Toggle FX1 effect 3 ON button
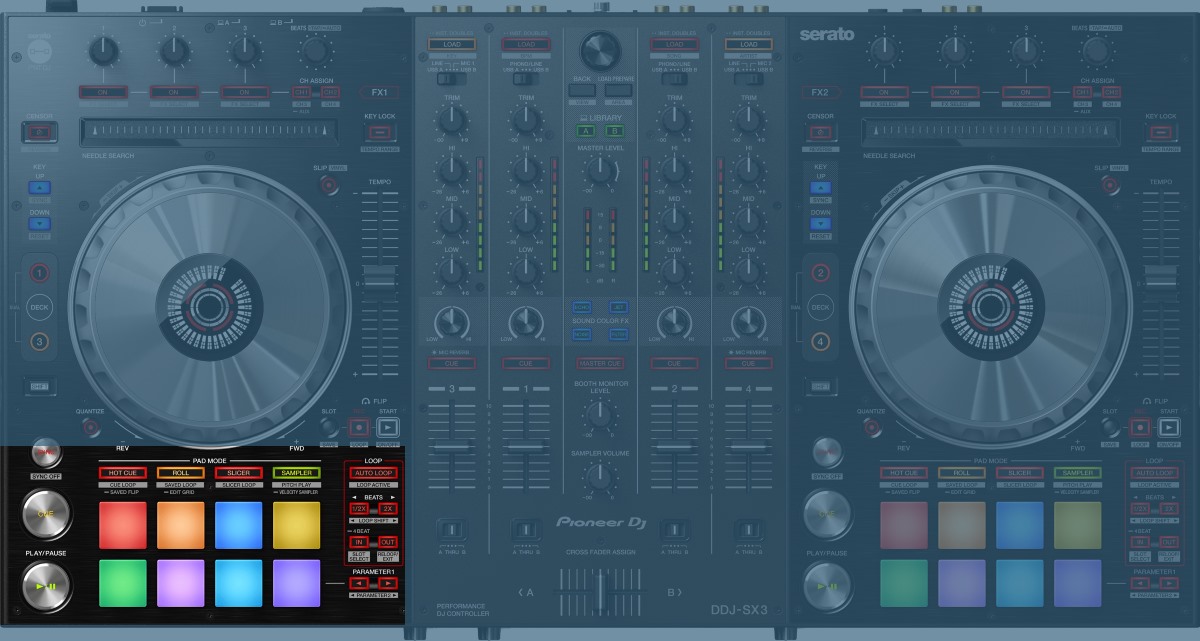The image size is (1200, 641). (x=244, y=92)
